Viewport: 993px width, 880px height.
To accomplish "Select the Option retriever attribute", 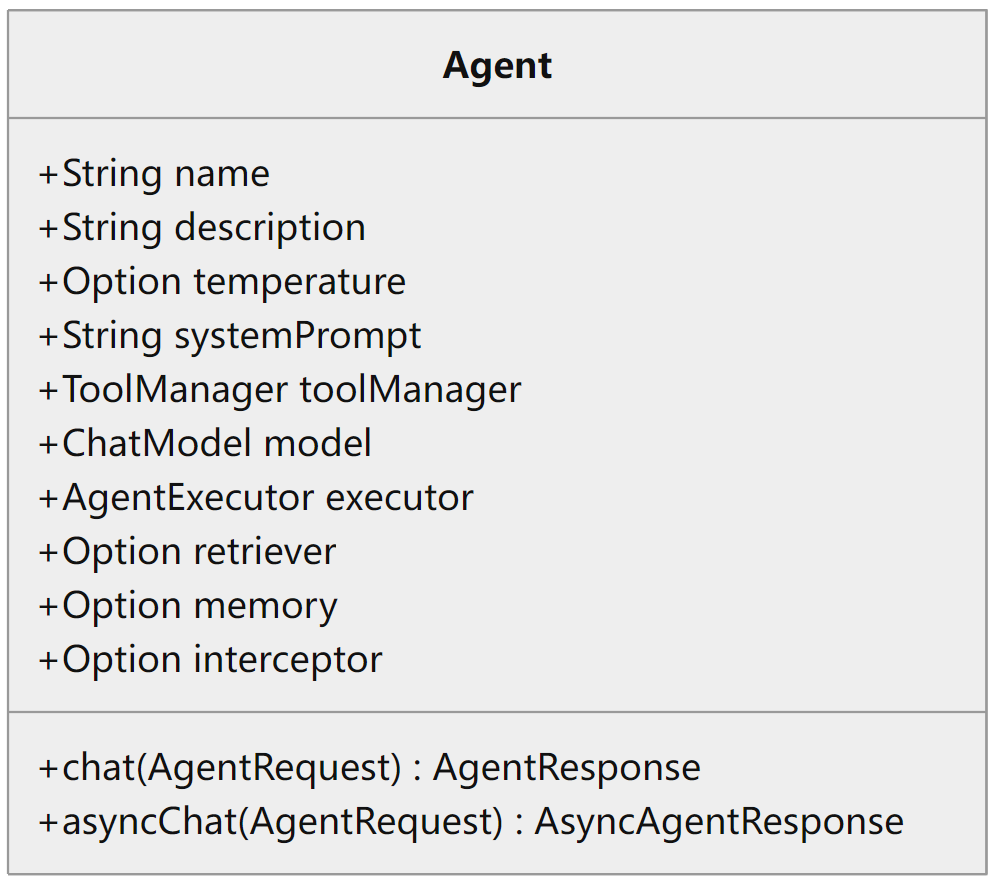I will pos(188,552).
